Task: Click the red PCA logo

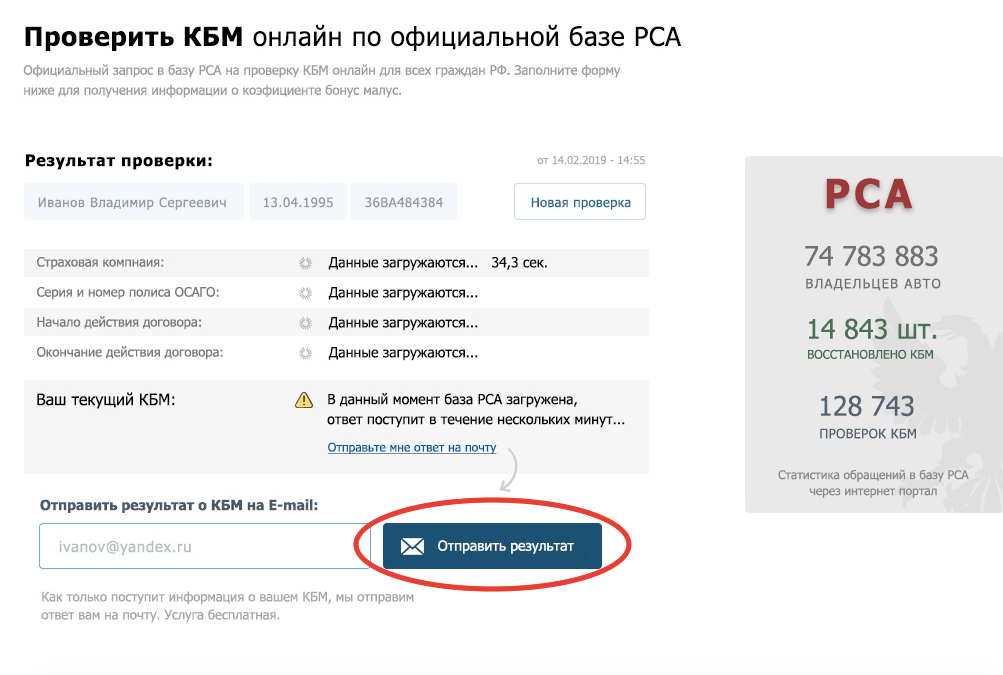Action: coord(868,194)
